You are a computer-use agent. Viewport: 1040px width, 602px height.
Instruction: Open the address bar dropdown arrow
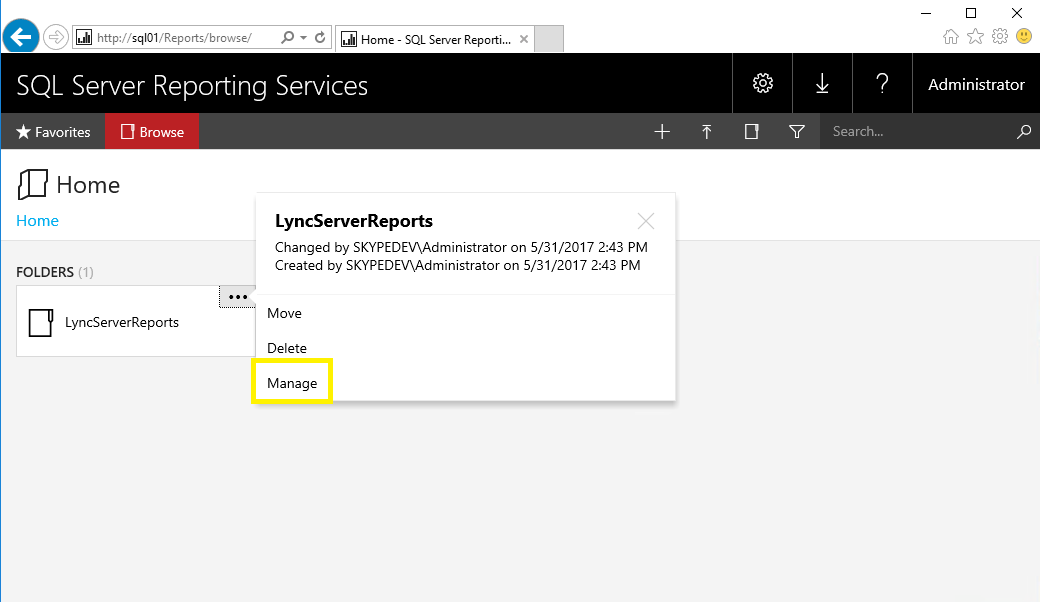pos(303,38)
